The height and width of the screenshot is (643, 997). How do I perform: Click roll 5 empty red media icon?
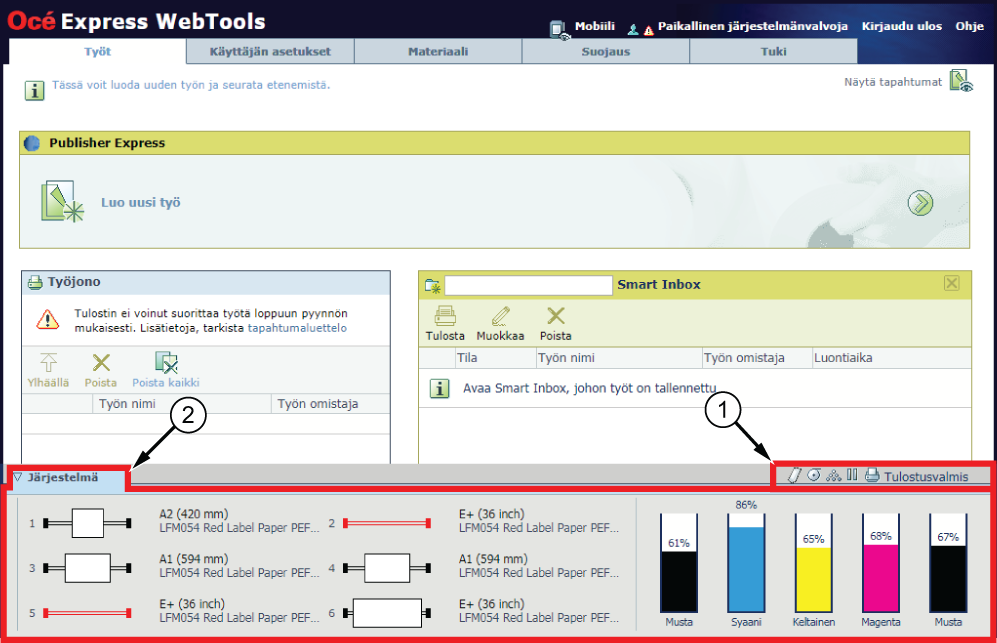pyautogui.click(x=87, y=613)
